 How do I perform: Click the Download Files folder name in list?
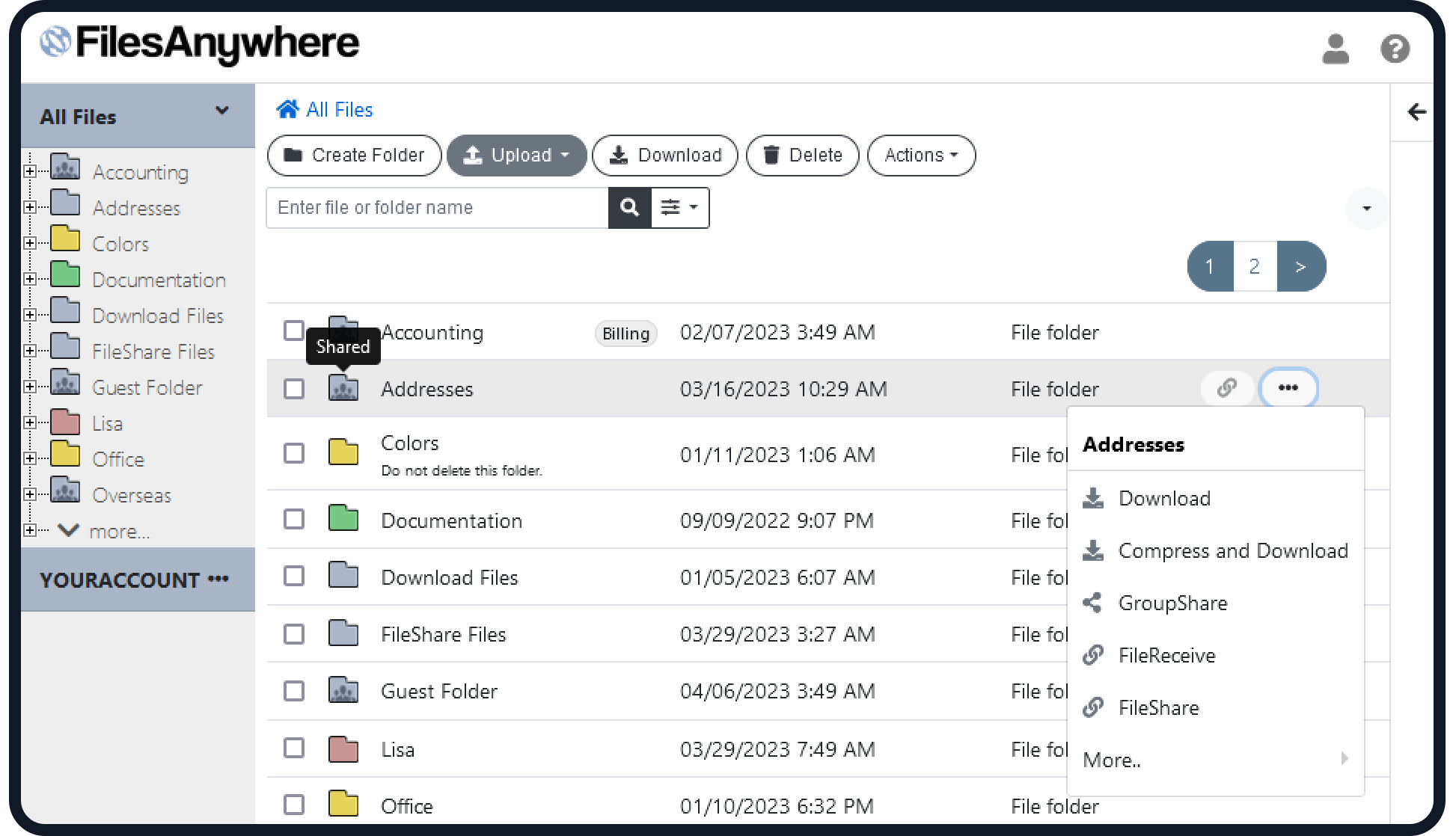point(450,577)
